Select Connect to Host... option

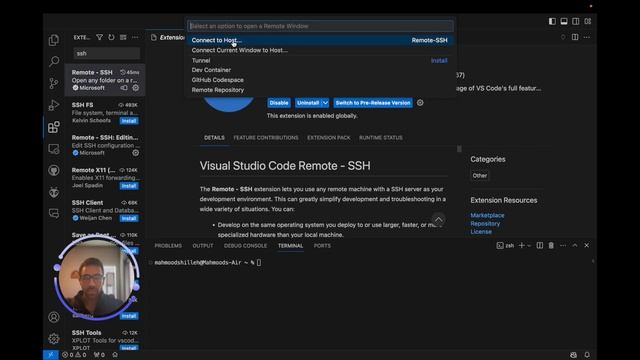point(320,40)
